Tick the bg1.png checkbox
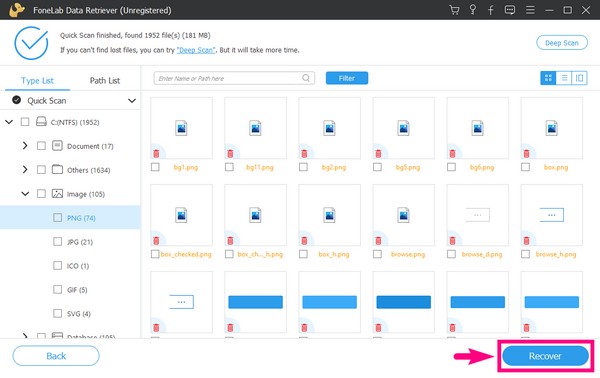This screenshot has width=600, height=378. tap(155, 167)
